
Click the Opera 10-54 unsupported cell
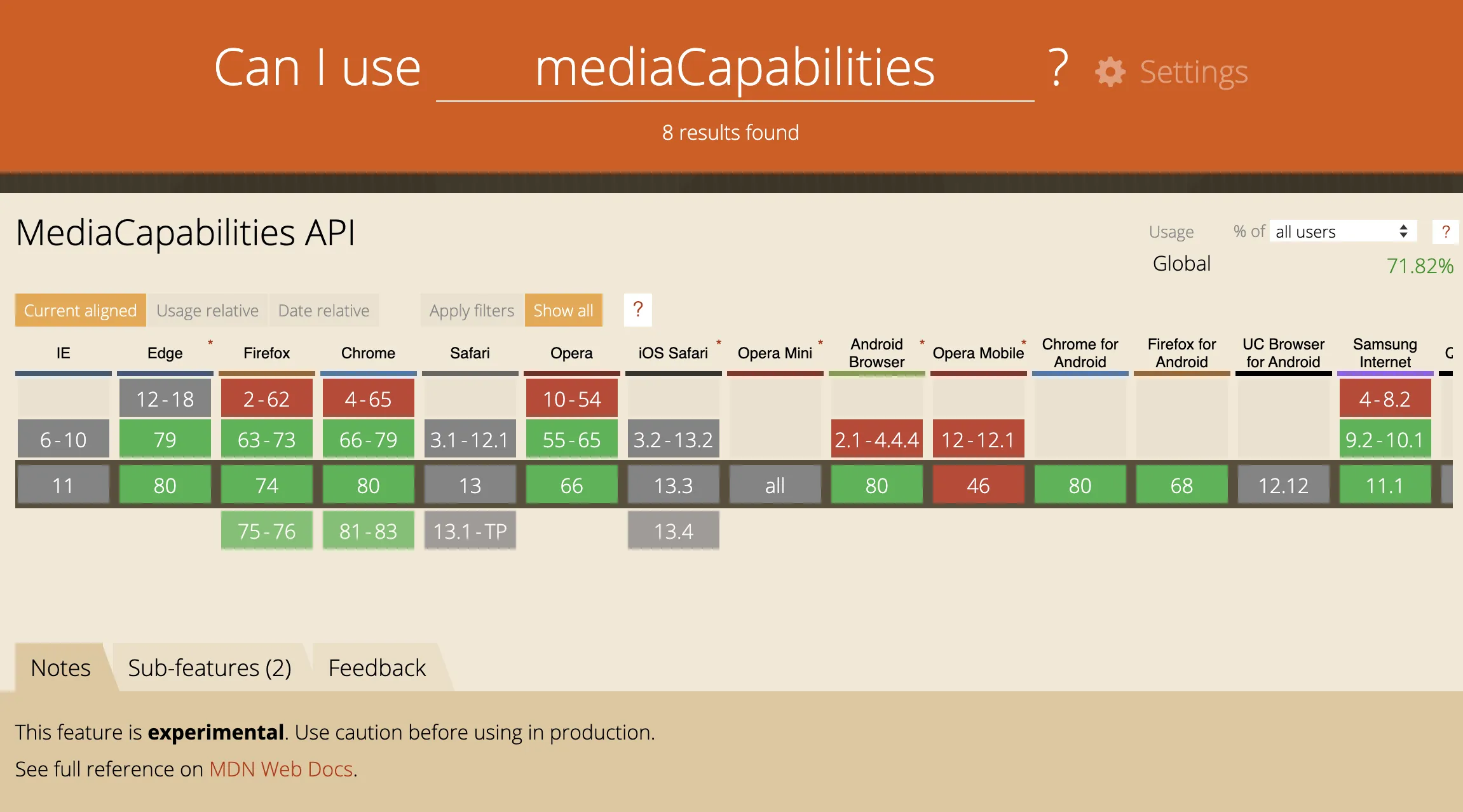pos(572,398)
